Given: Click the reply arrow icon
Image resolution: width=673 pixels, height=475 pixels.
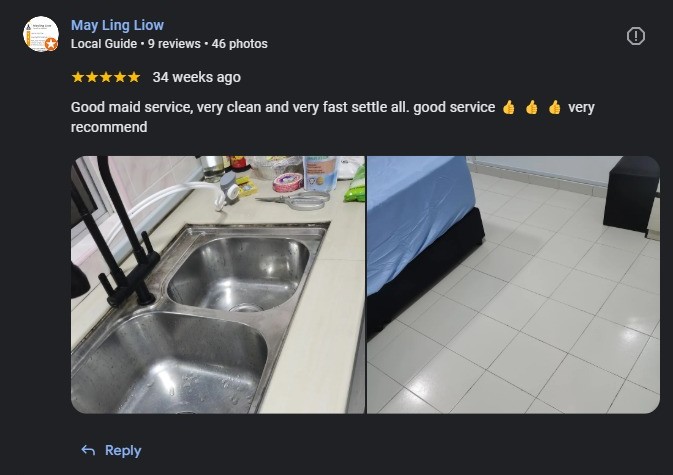Looking at the screenshot, I should [x=88, y=450].
